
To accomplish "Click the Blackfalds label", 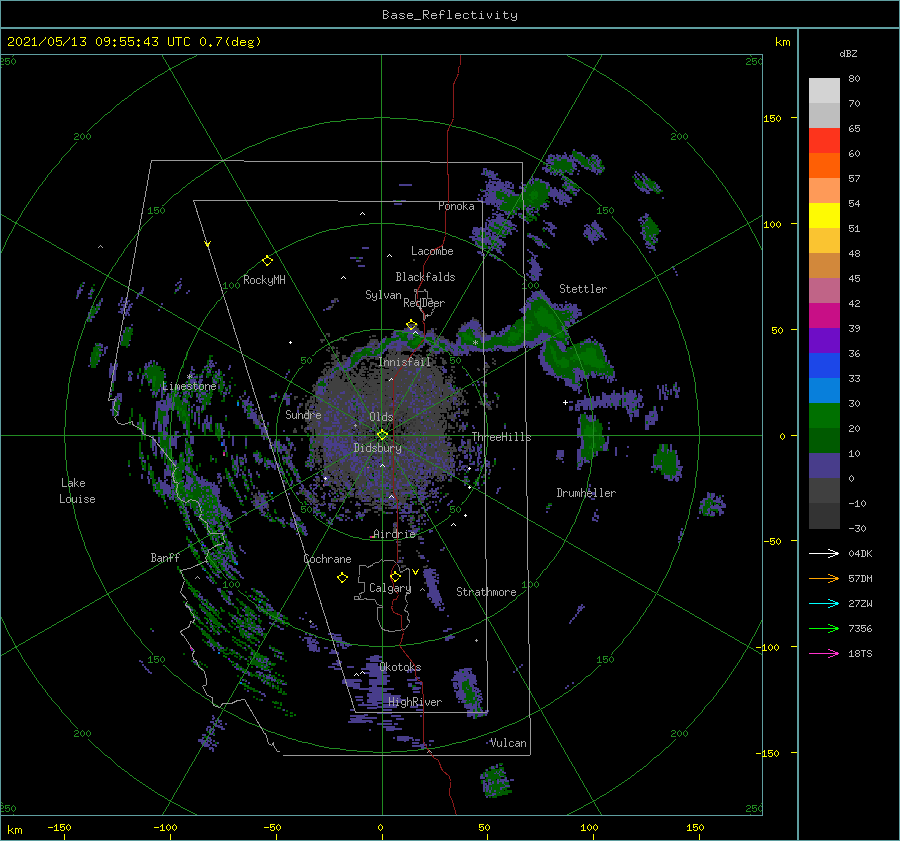I will coord(425,277).
